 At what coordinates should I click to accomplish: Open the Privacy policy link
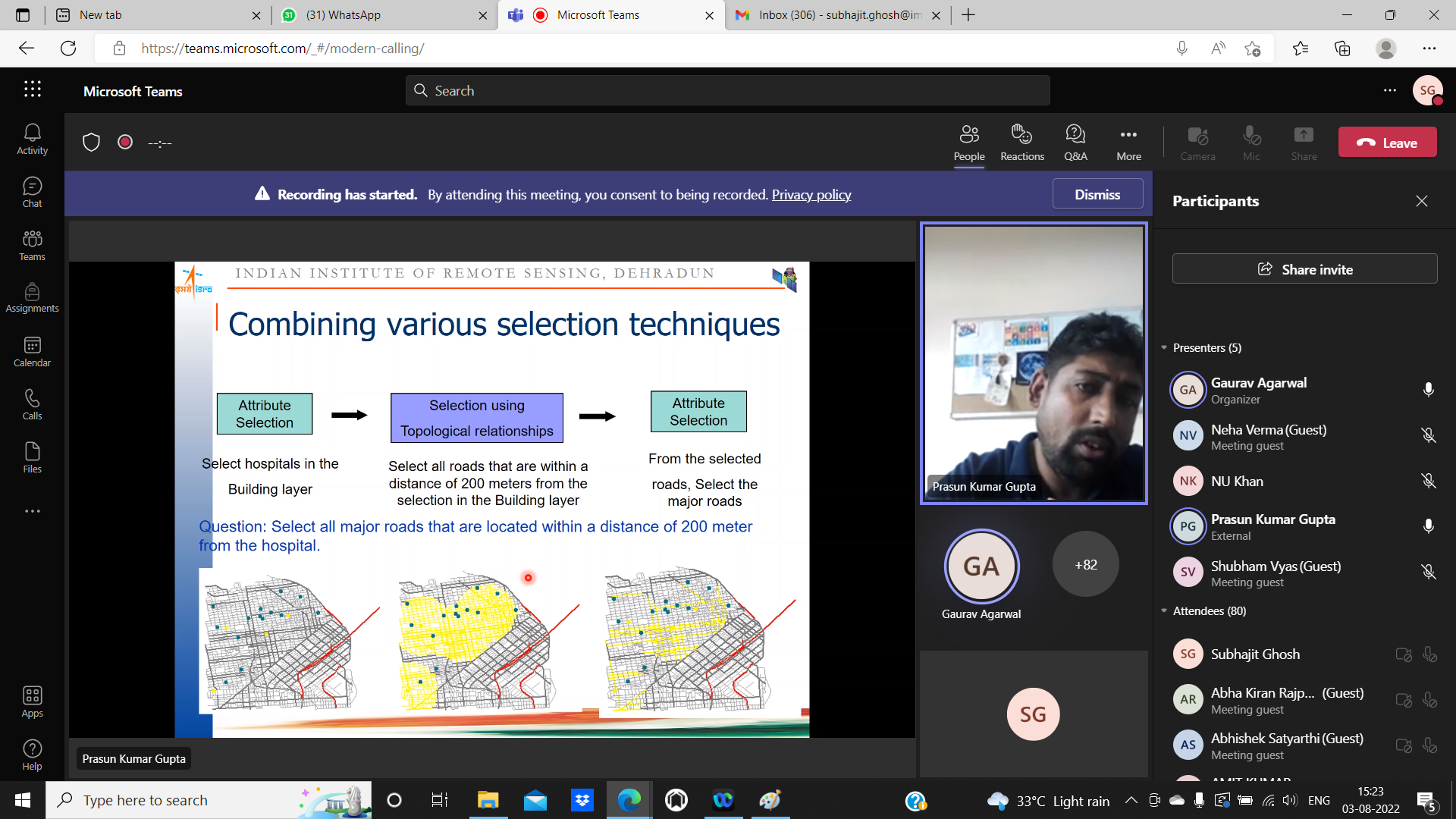811,195
